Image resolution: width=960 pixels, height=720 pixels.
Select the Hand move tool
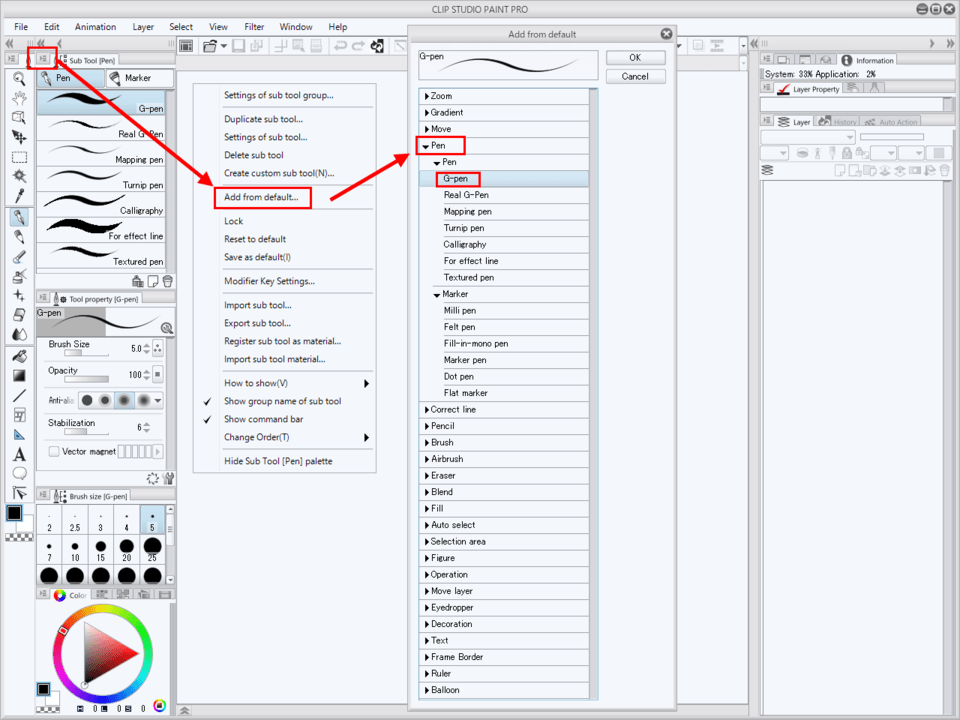(x=19, y=98)
